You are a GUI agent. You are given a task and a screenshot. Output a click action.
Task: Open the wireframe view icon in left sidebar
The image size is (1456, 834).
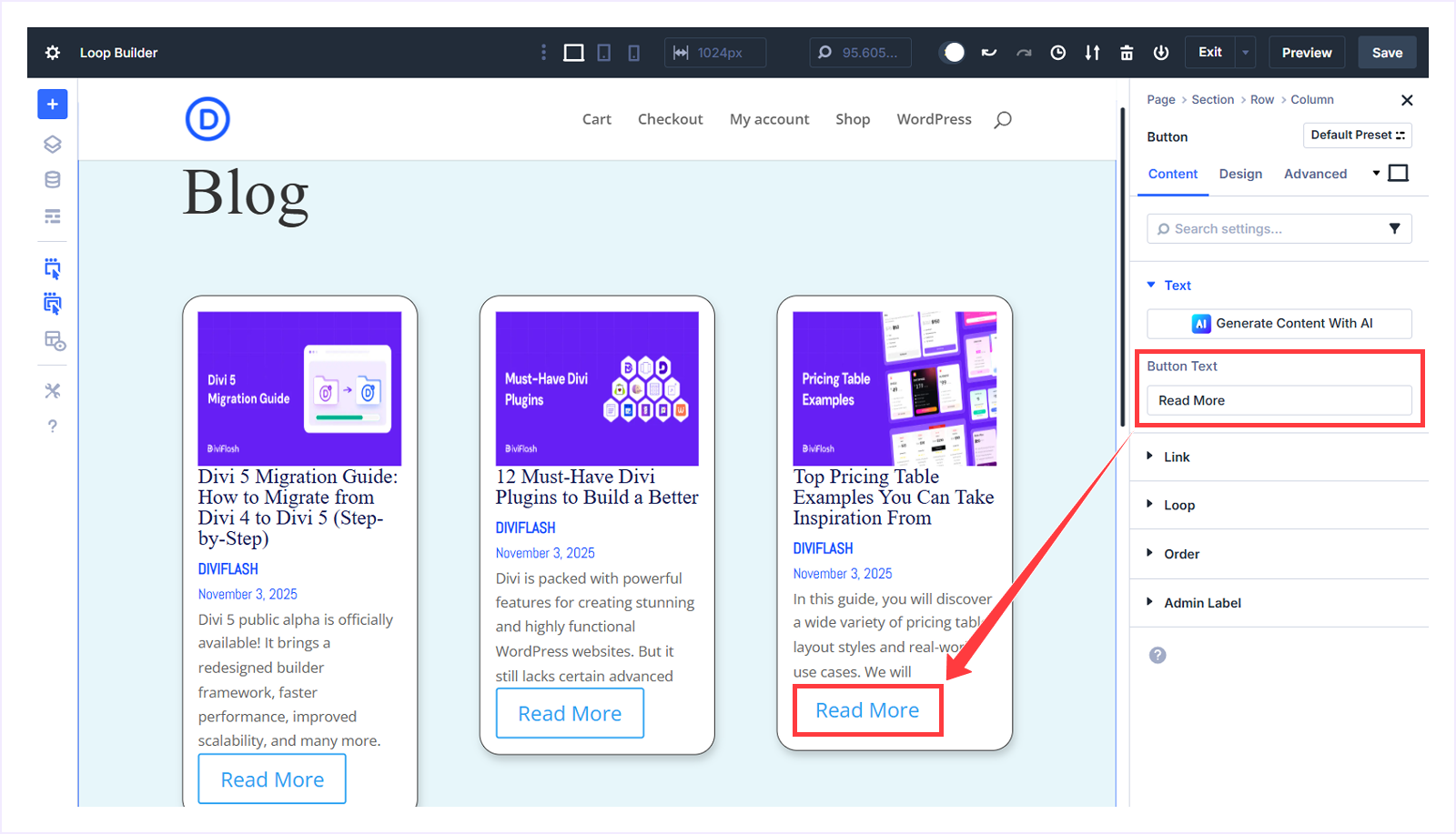coord(52,216)
